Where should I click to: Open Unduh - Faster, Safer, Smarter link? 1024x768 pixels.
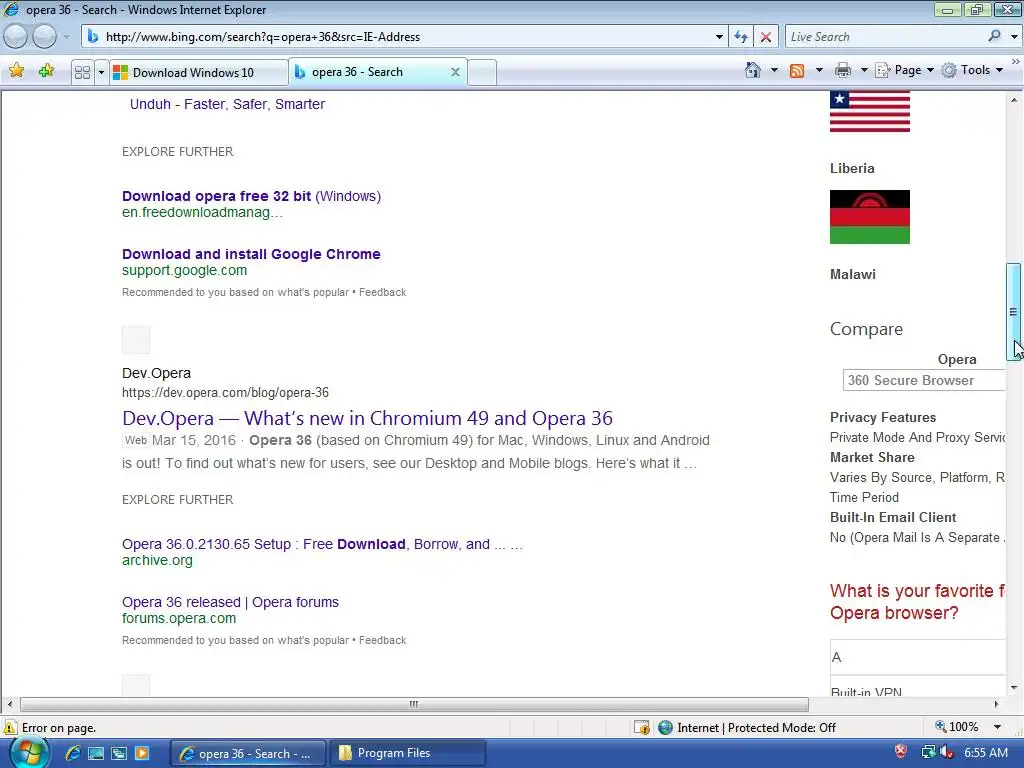pyautogui.click(x=227, y=104)
